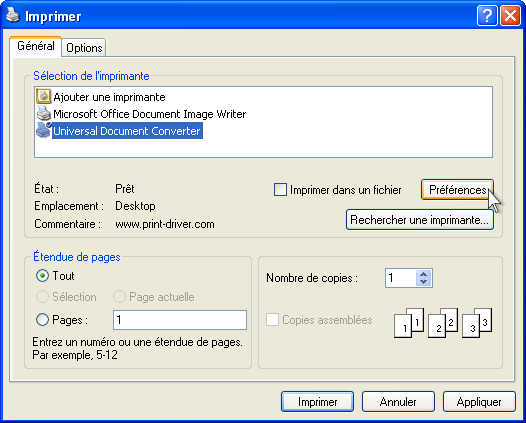The image size is (526, 423).
Task: Close the Imprimer dialog
Action: tap(510, 15)
